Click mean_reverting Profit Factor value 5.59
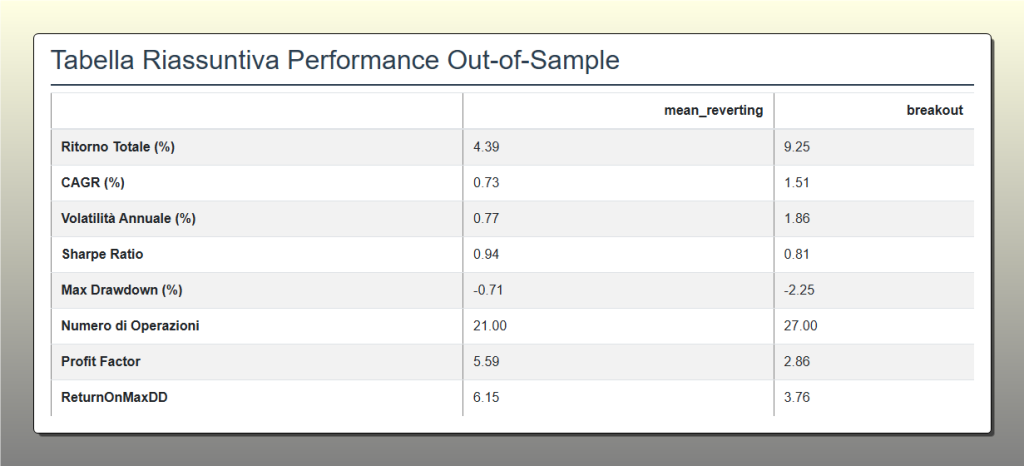This screenshot has width=1024, height=466. click(x=486, y=362)
